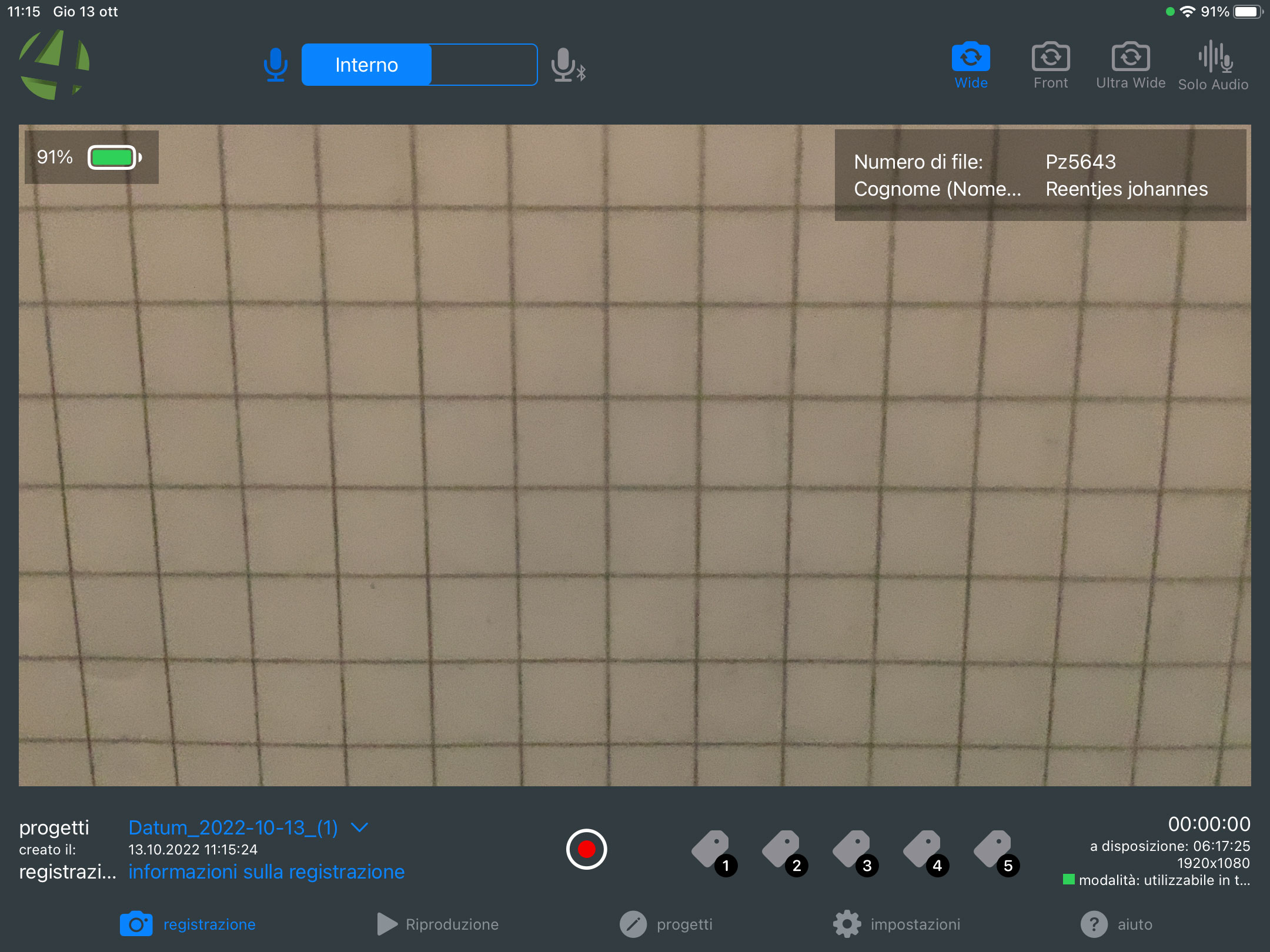Open the Riproduzione tab
The height and width of the screenshot is (952, 1270).
click(437, 924)
